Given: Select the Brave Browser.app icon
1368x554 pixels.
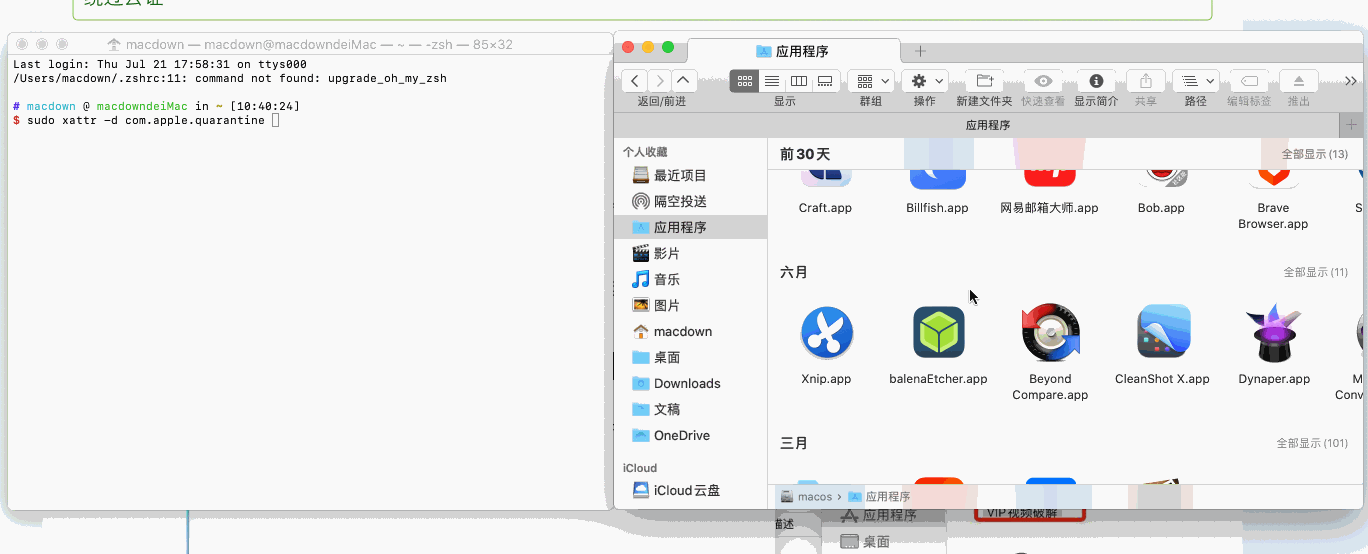Looking at the screenshot, I should pyautogui.click(x=1273, y=180).
